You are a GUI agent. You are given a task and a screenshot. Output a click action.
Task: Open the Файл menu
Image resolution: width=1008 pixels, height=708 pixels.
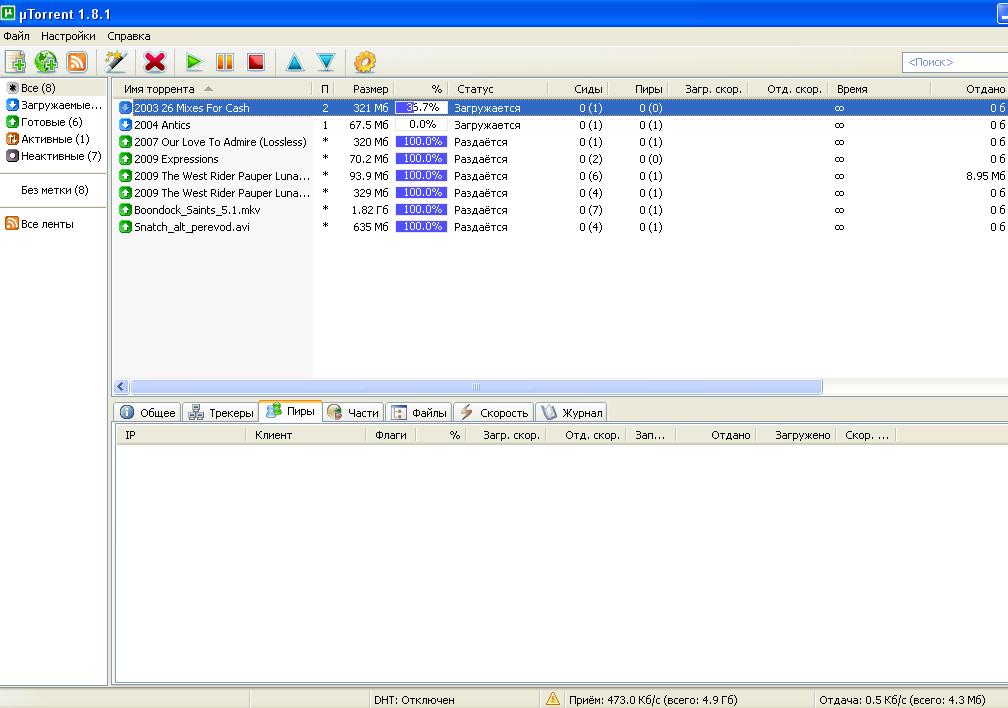click(17, 36)
